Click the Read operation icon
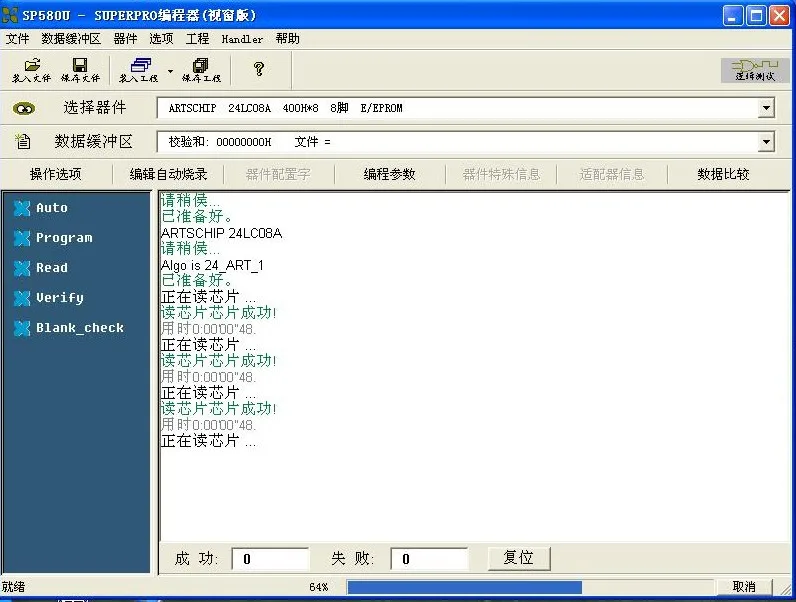 [22, 268]
